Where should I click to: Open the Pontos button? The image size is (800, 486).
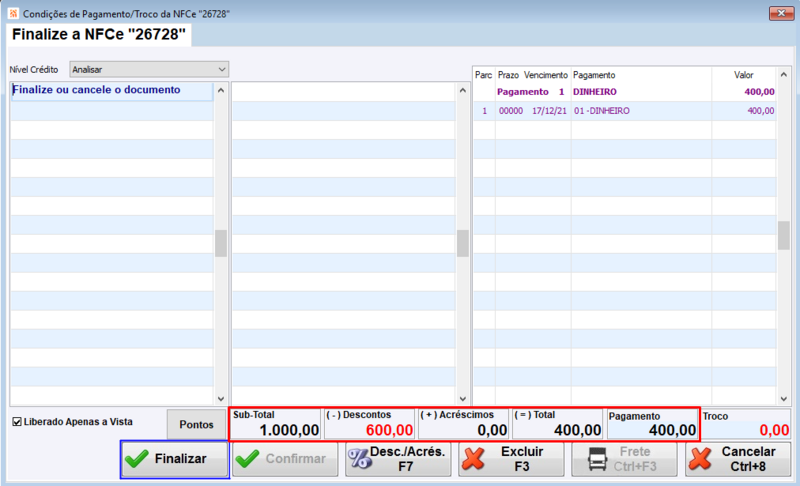(x=196, y=424)
